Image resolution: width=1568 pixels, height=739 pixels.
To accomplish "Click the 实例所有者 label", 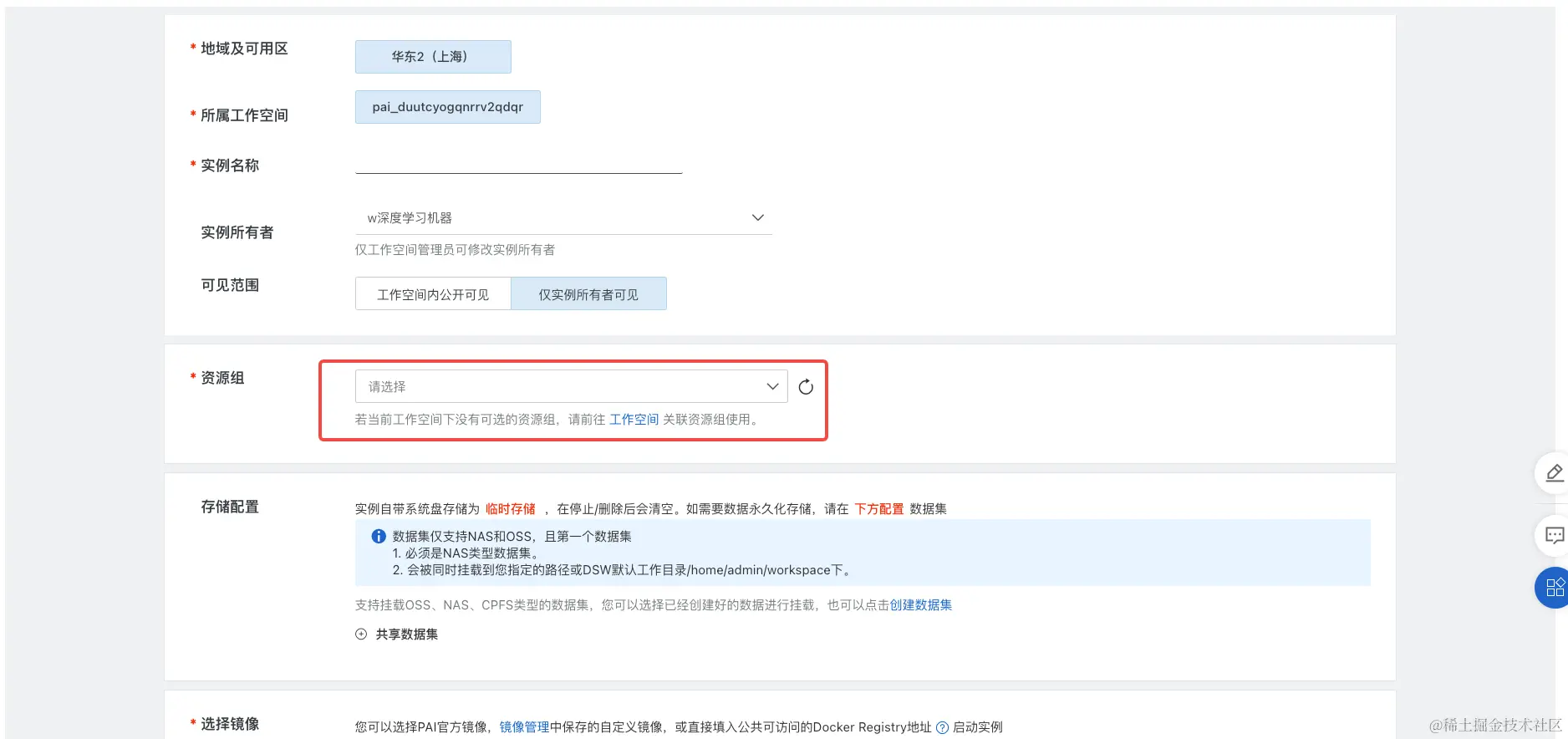I will pyautogui.click(x=237, y=232).
